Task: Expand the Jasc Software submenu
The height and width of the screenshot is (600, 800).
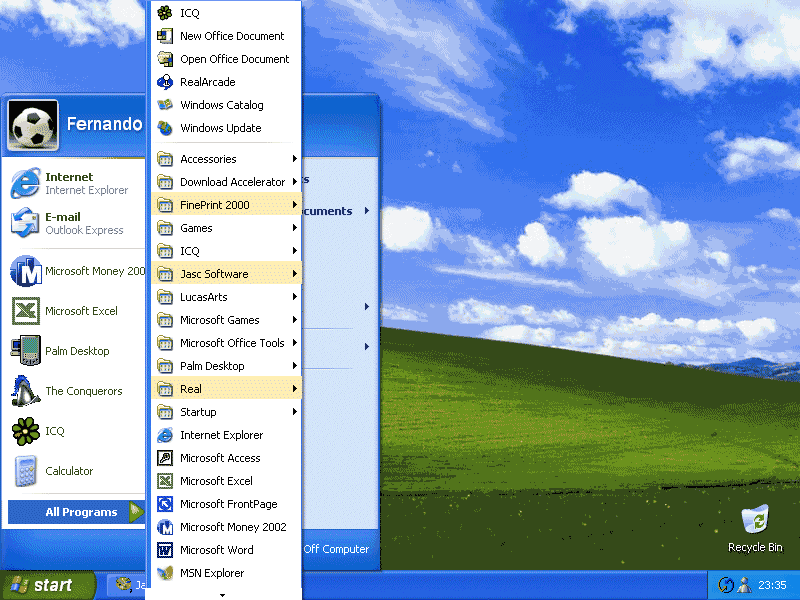Action: [x=215, y=273]
